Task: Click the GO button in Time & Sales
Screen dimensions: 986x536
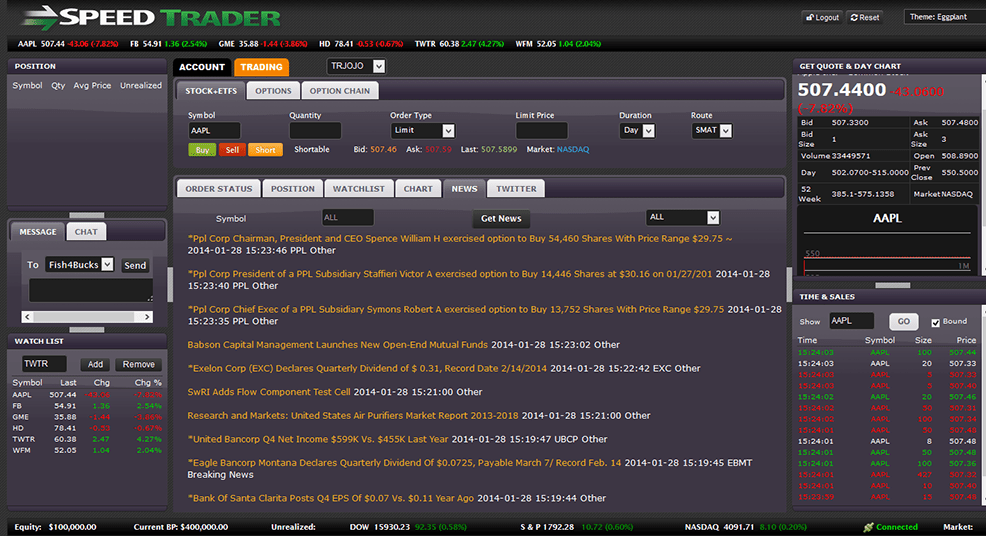Action: click(x=904, y=321)
